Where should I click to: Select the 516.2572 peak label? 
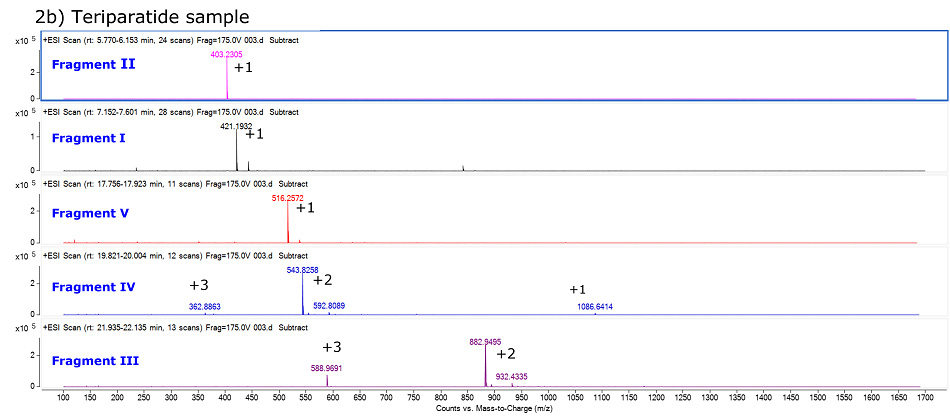287,198
